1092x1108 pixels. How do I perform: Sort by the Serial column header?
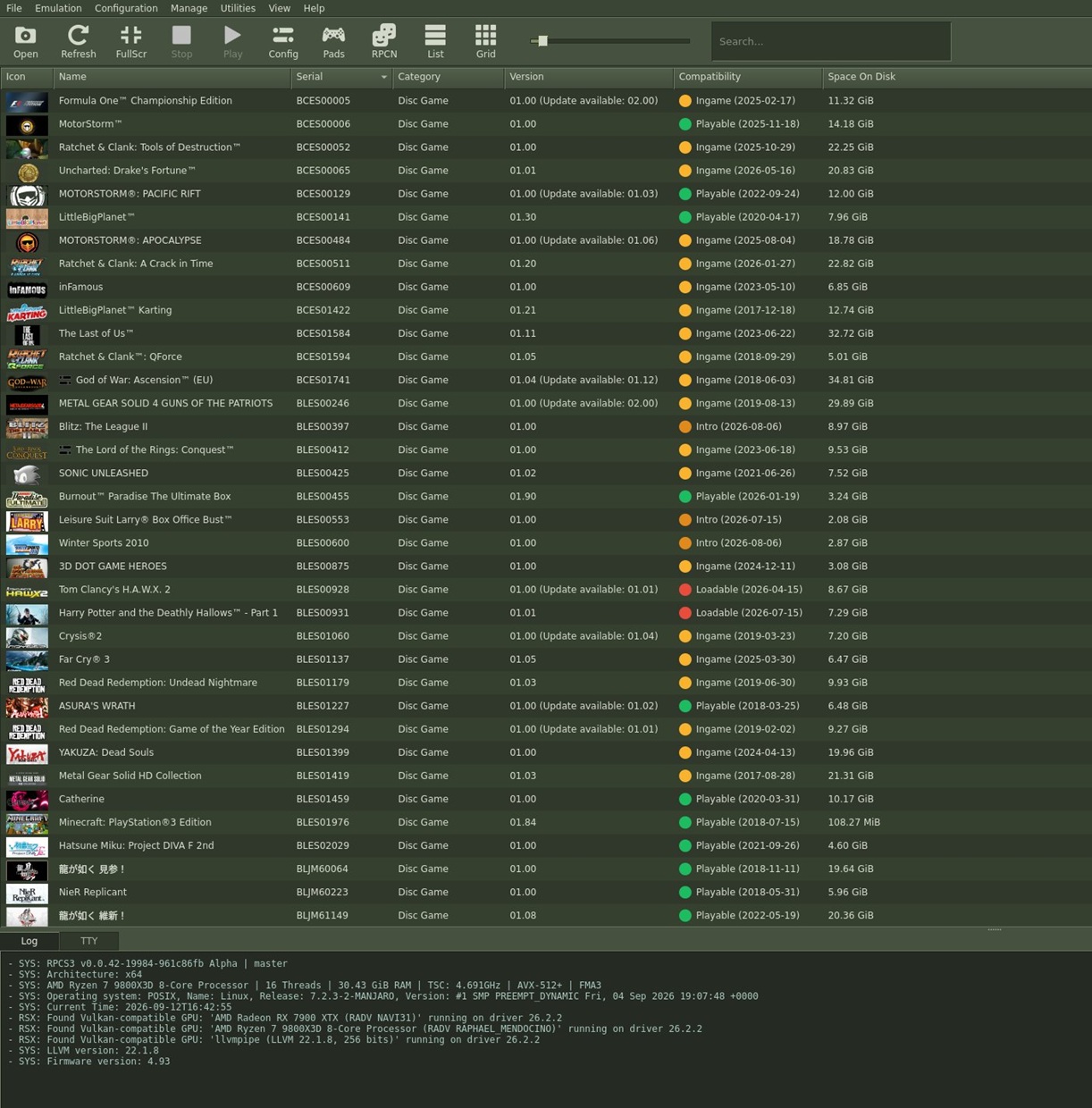341,77
